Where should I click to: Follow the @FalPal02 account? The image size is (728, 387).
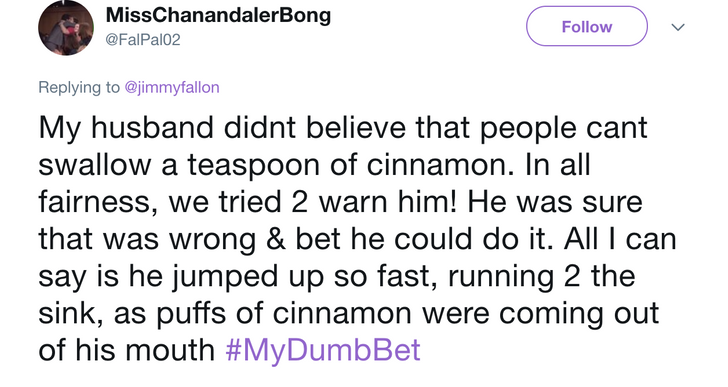(x=586, y=26)
